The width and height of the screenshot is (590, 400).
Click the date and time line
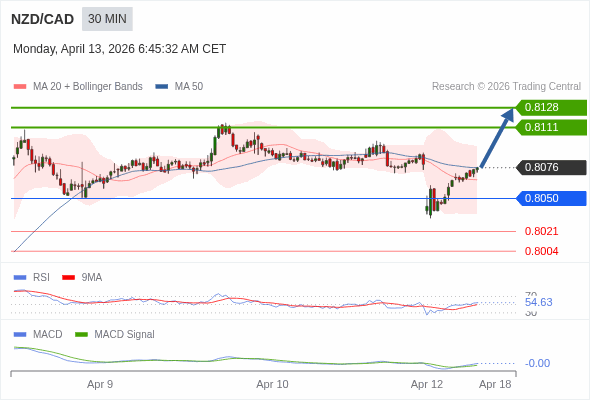119,49
